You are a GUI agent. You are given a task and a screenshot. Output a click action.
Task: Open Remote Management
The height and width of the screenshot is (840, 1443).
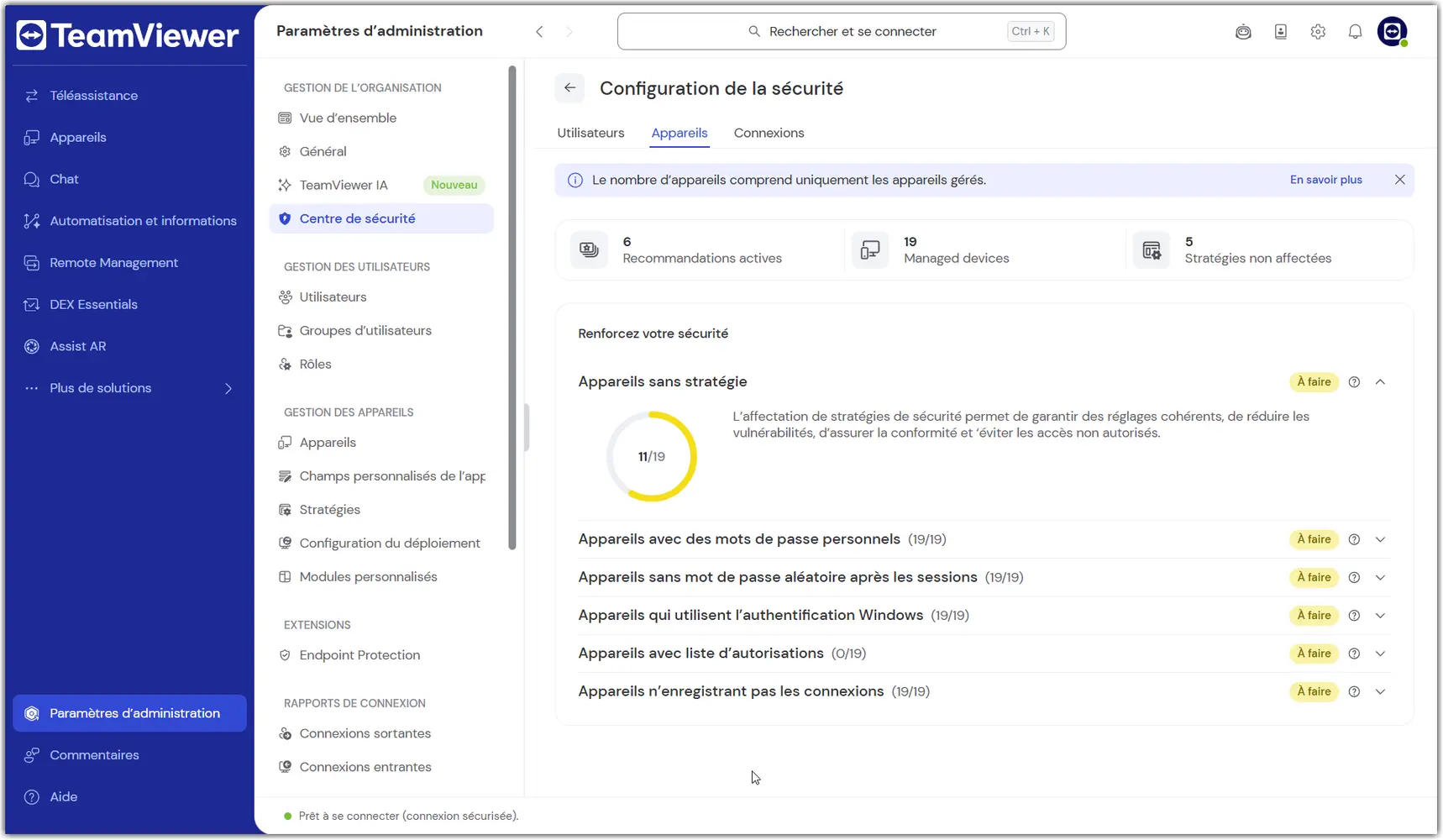[129, 263]
